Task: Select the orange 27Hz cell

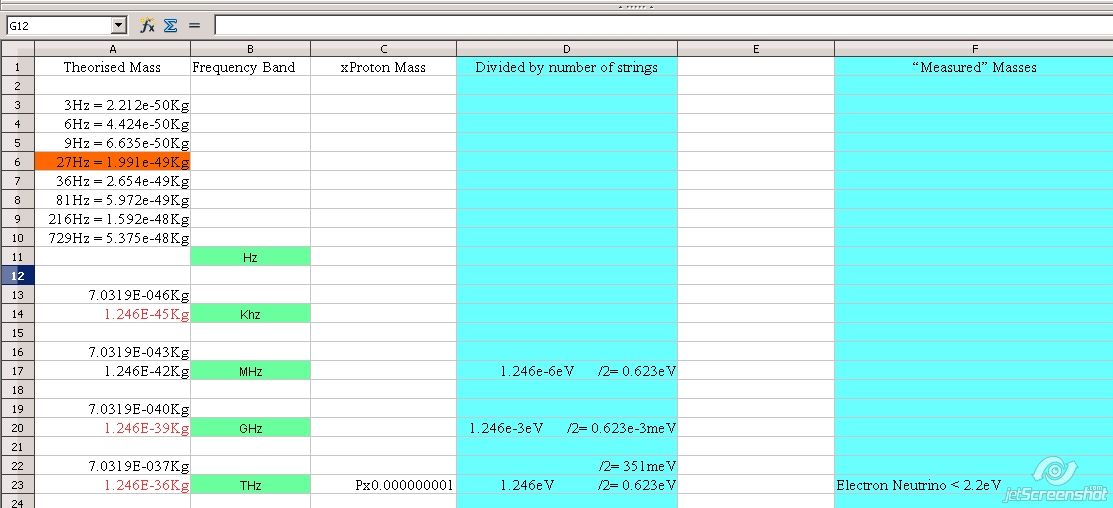Action: 112,162
